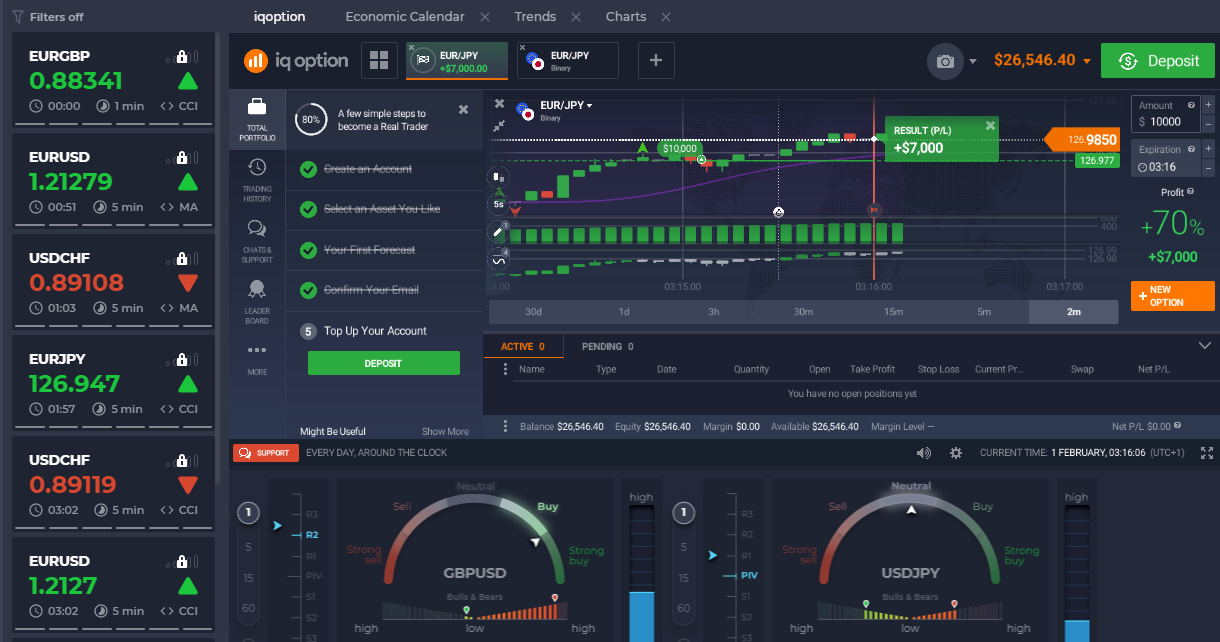
Task: Select the 15 minute timeframe on USDJPY gauge
Action: pyautogui.click(x=684, y=578)
